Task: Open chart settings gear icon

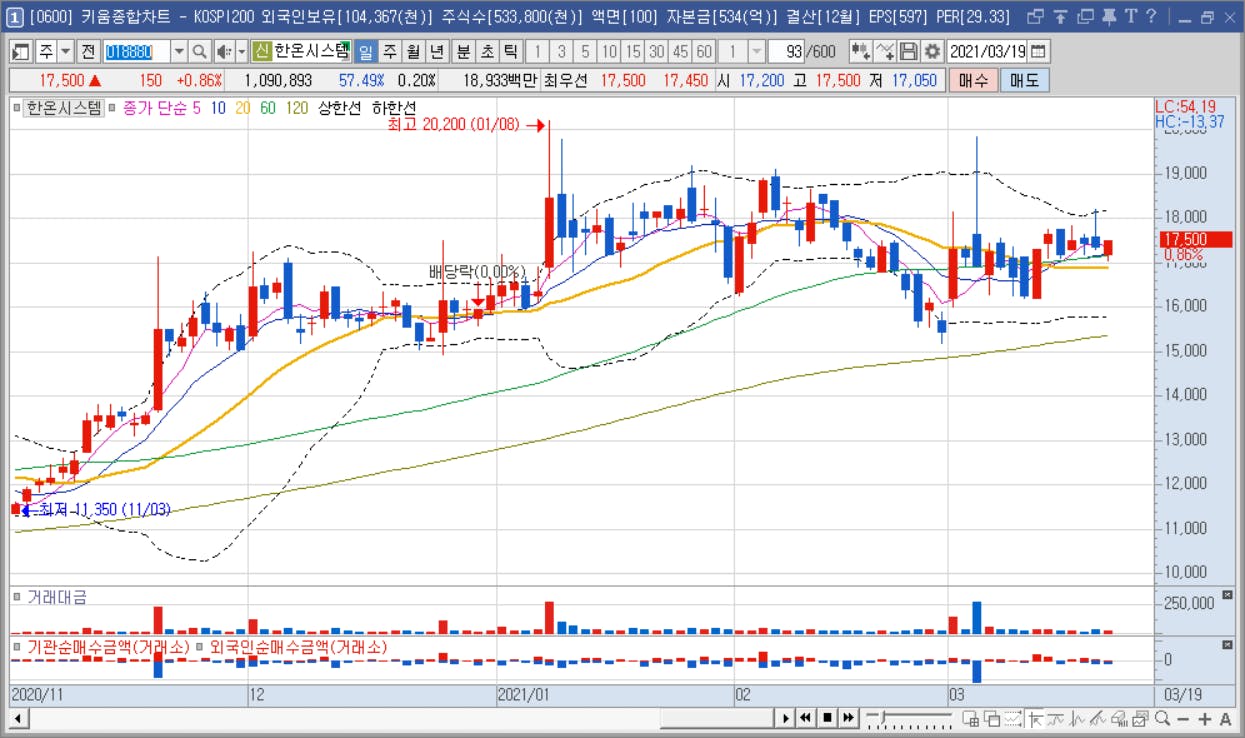Action: pos(932,51)
